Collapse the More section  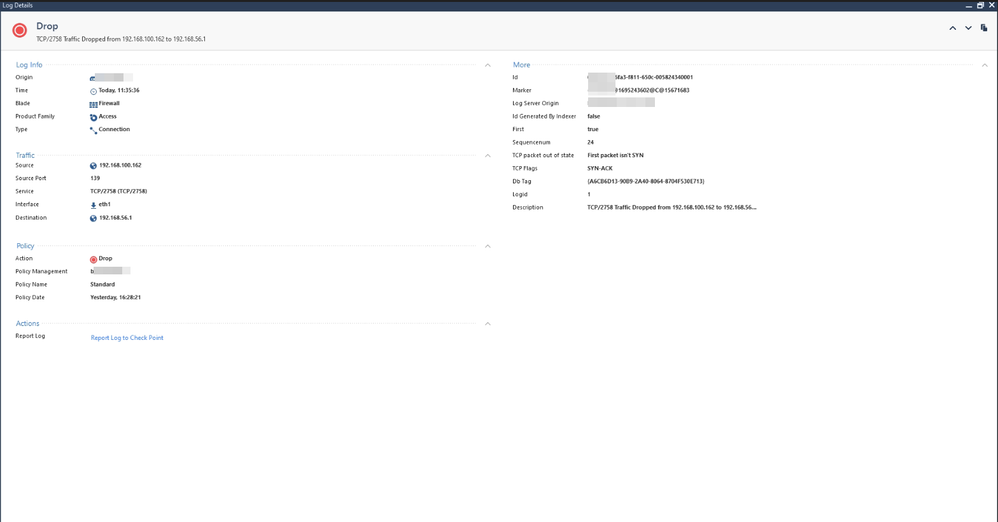click(985, 65)
